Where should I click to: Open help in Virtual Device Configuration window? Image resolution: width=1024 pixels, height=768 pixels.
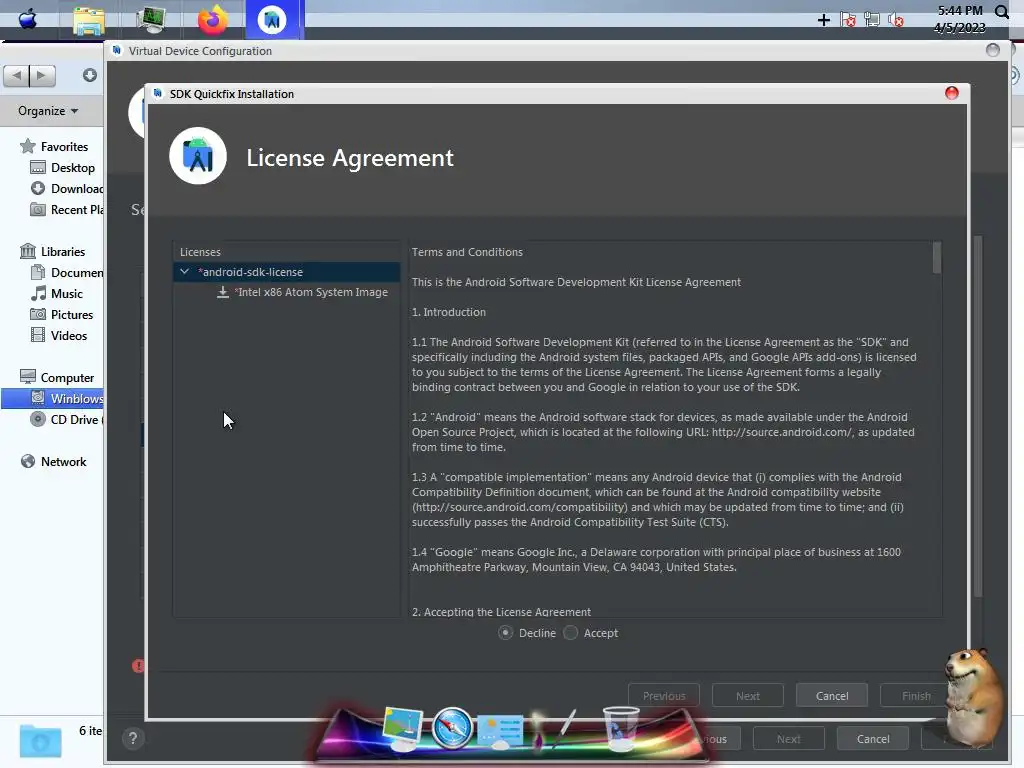pos(133,738)
